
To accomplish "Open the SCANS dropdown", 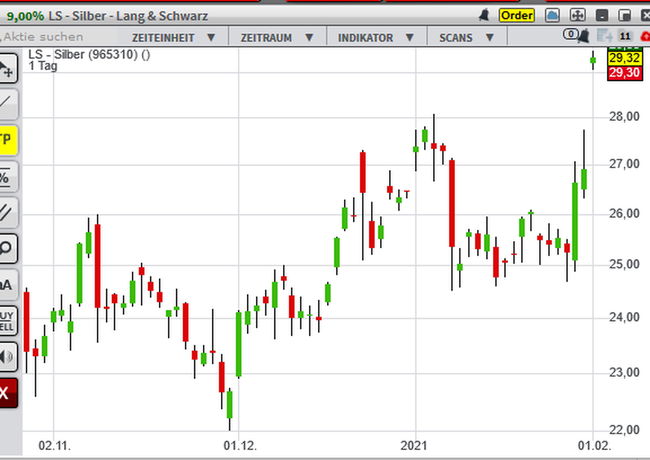I will 467,38.
